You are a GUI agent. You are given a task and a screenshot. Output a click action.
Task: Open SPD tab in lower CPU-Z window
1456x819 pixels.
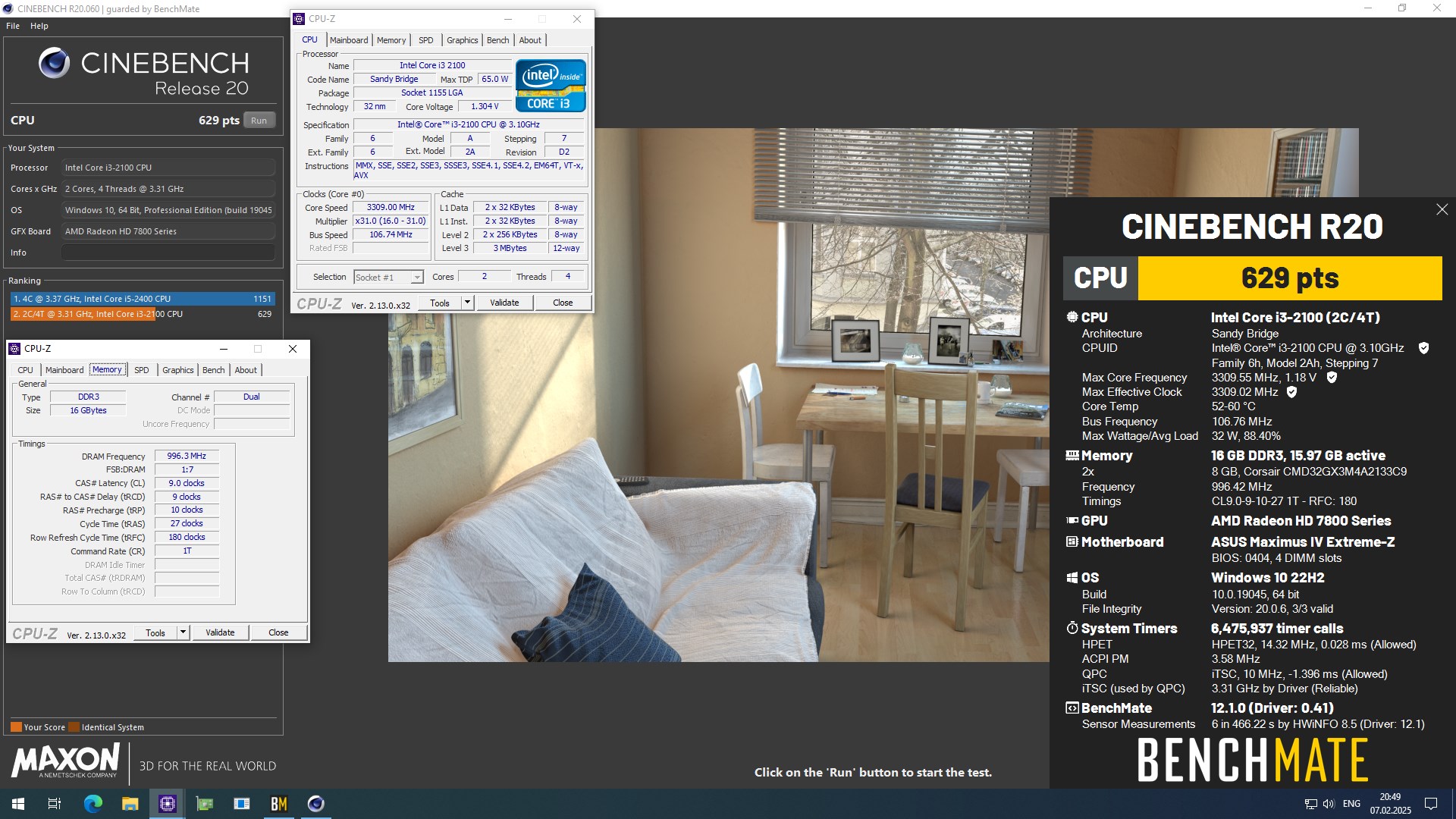coord(142,370)
